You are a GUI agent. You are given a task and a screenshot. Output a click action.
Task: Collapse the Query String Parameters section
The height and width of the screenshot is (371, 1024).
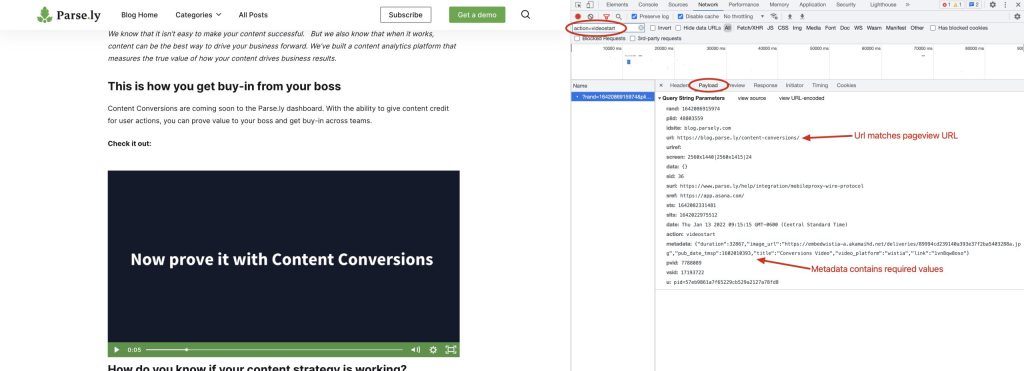pos(692,98)
